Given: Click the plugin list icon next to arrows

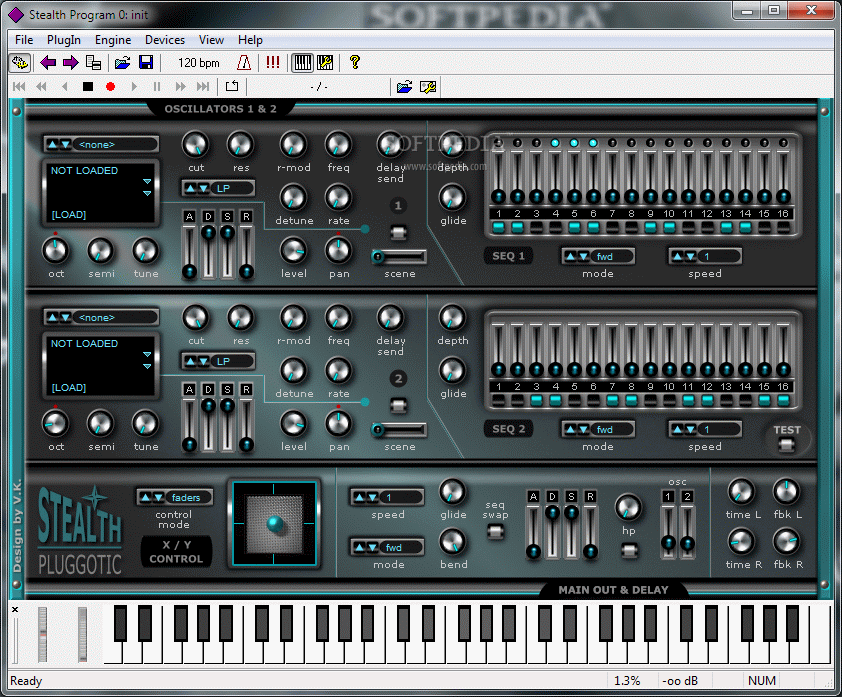Looking at the screenshot, I should [x=94, y=63].
